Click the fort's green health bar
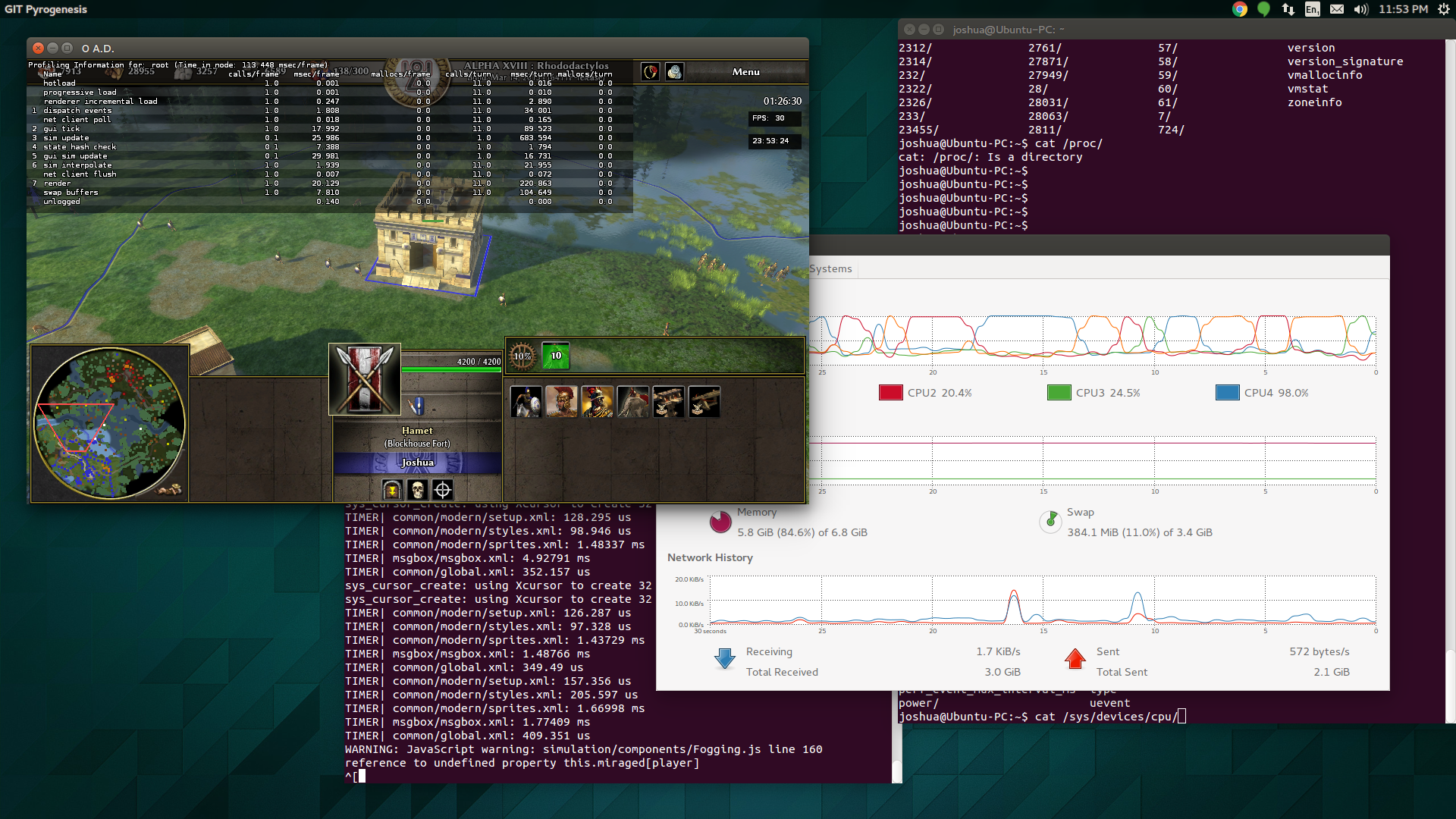1456x819 pixels. (451, 369)
